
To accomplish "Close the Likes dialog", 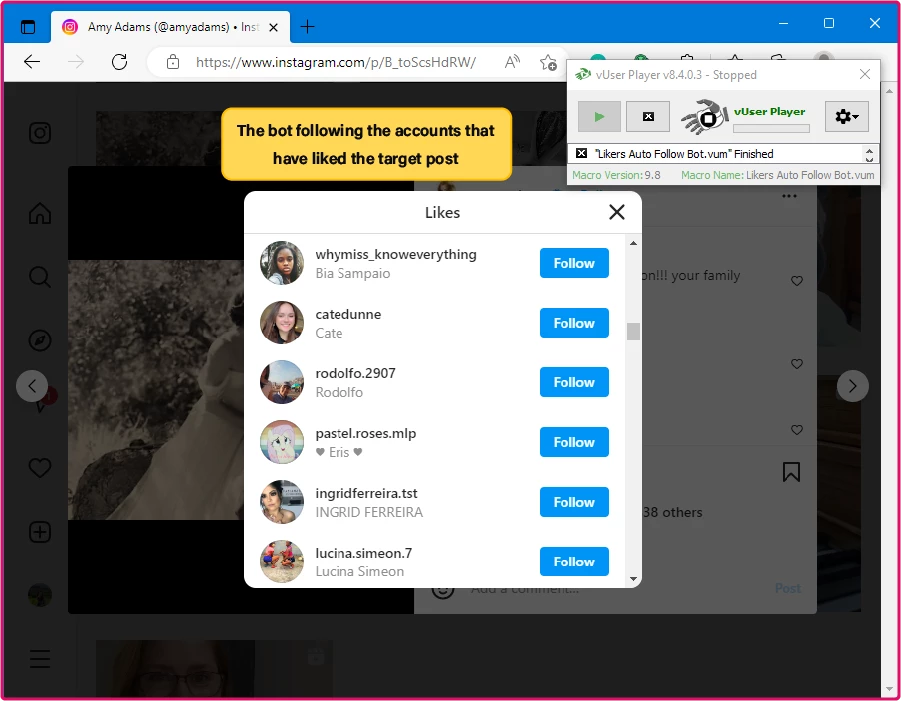I will (617, 212).
